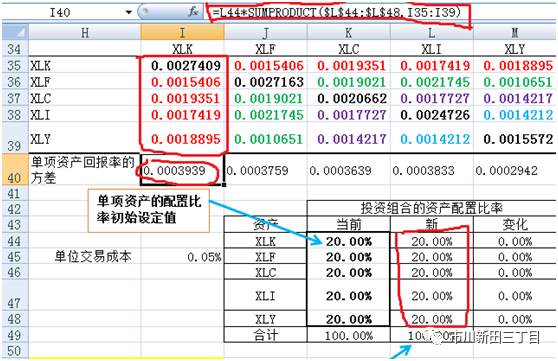The width and height of the screenshot is (558, 361).
Task: Select row 35 header
Action: click(15, 66)
